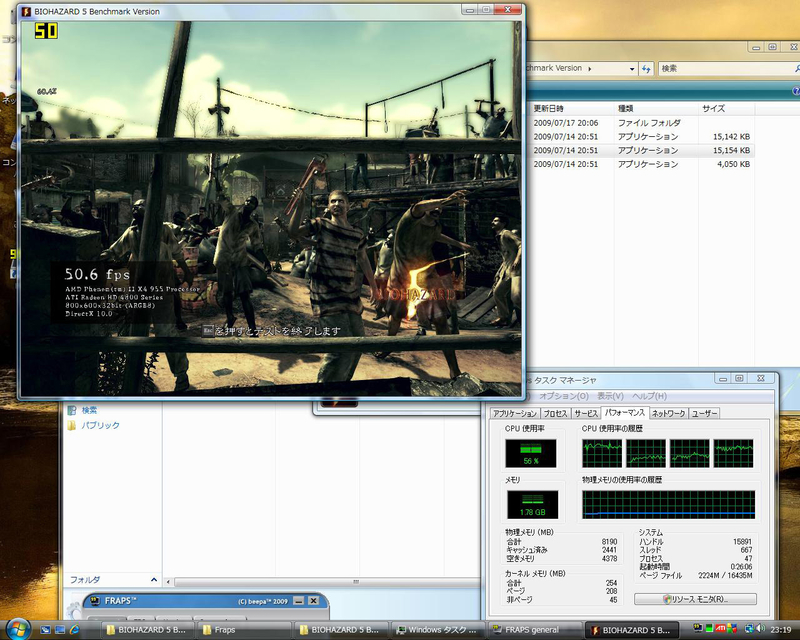Select the 15,142 KB file row
This screenshot has width=800, height=640.
coord(641,137)
